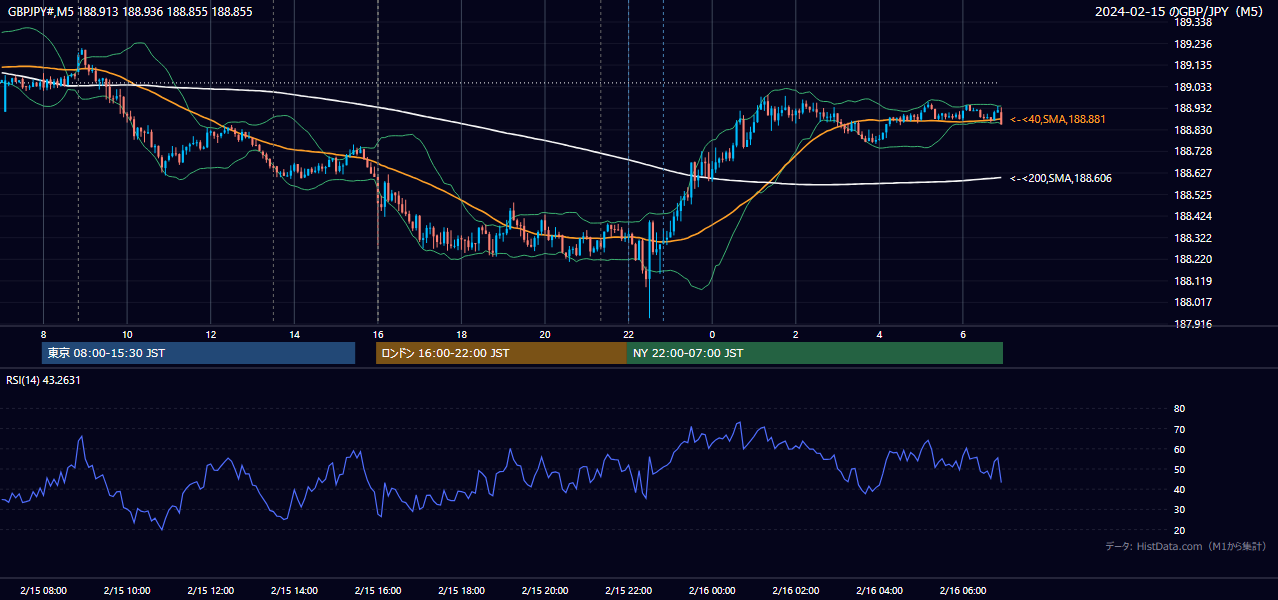Click price axis value 189.338
Screen dimensions: 1278x600
tap(1193, 22)
